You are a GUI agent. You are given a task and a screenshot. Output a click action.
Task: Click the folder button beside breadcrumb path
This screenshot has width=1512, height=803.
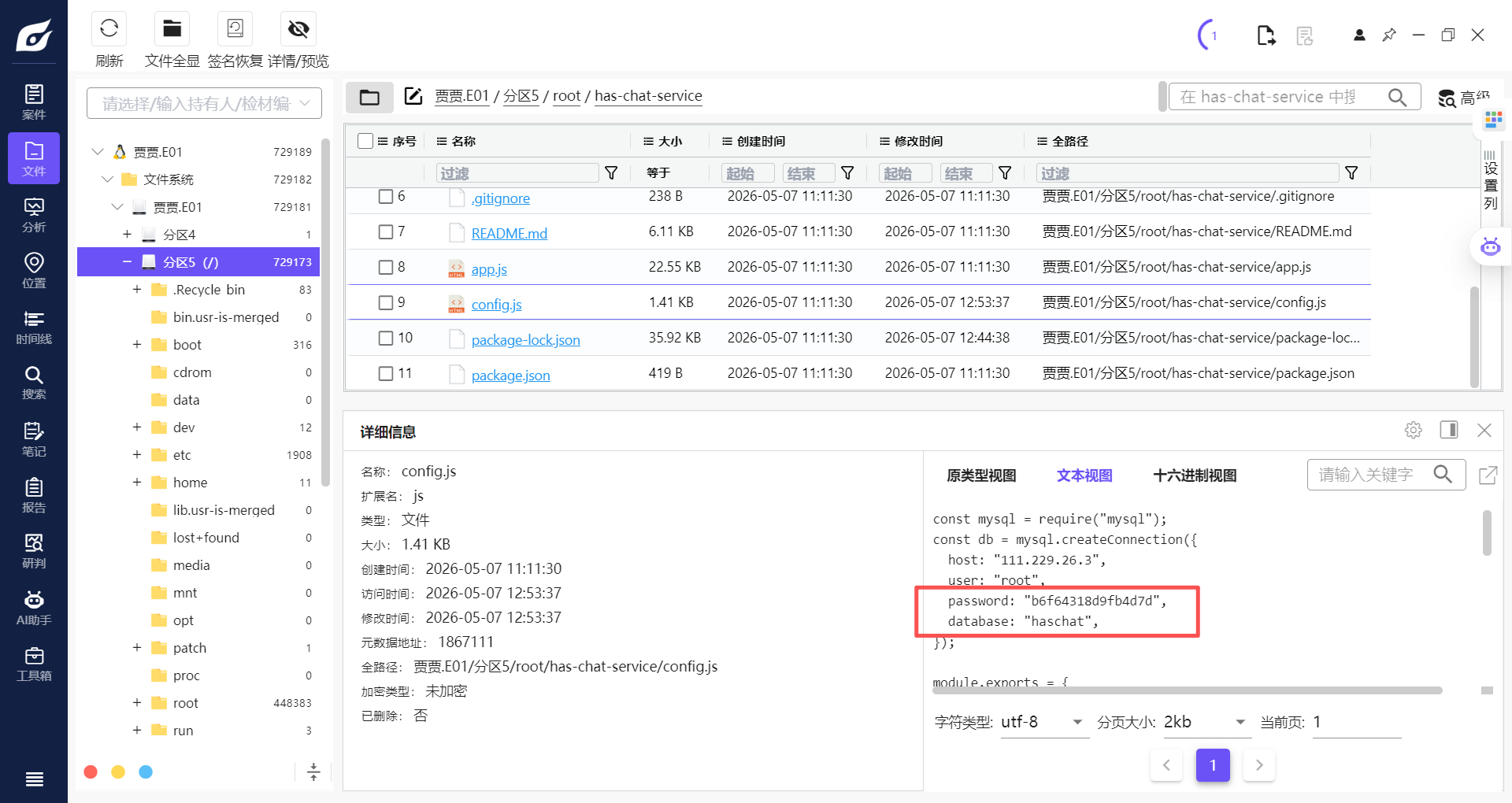[x=369, y=97]
